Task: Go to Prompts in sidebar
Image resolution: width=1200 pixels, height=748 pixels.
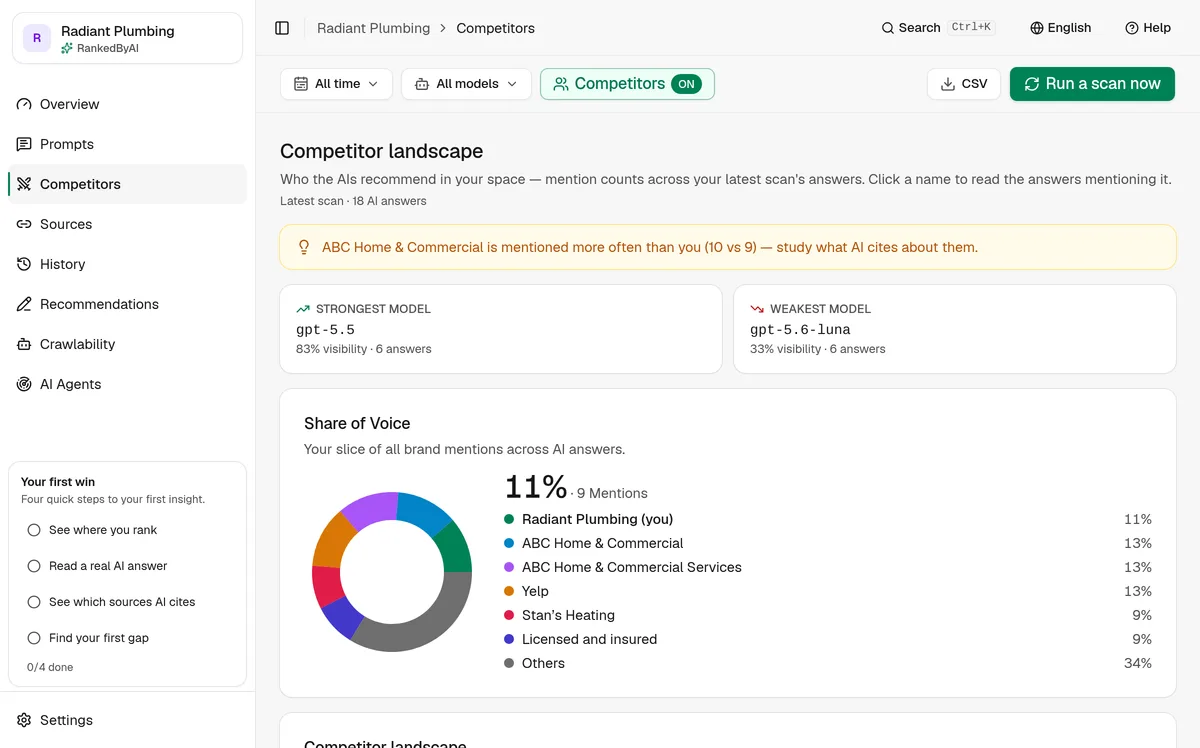Action: point(127,144)
